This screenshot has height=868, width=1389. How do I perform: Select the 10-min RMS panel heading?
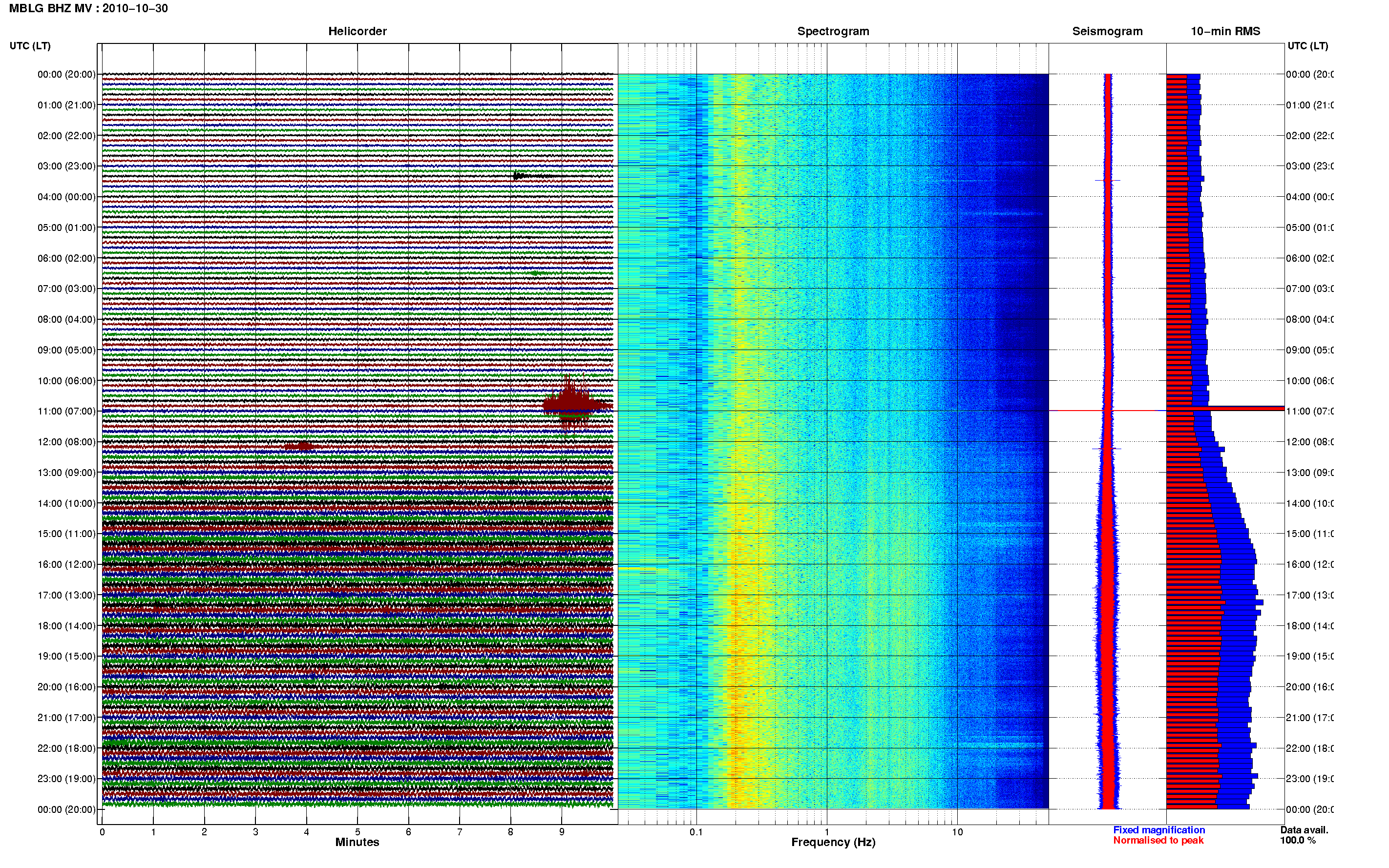[1225, 32]
